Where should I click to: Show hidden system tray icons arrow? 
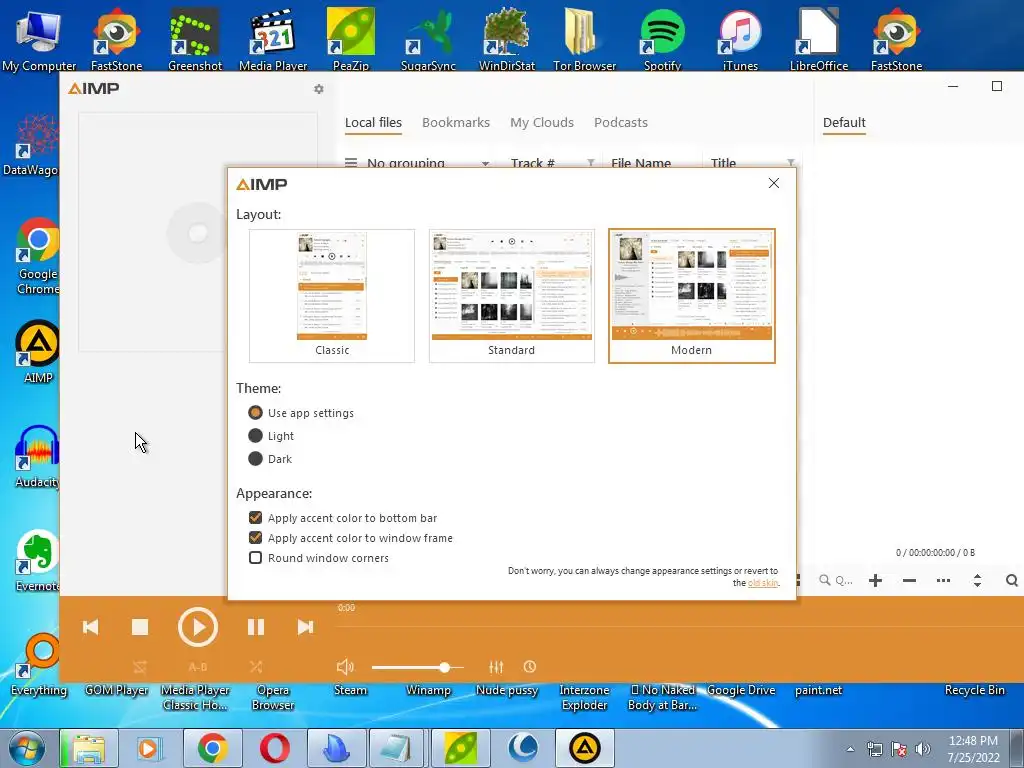(x=850, y=749)
